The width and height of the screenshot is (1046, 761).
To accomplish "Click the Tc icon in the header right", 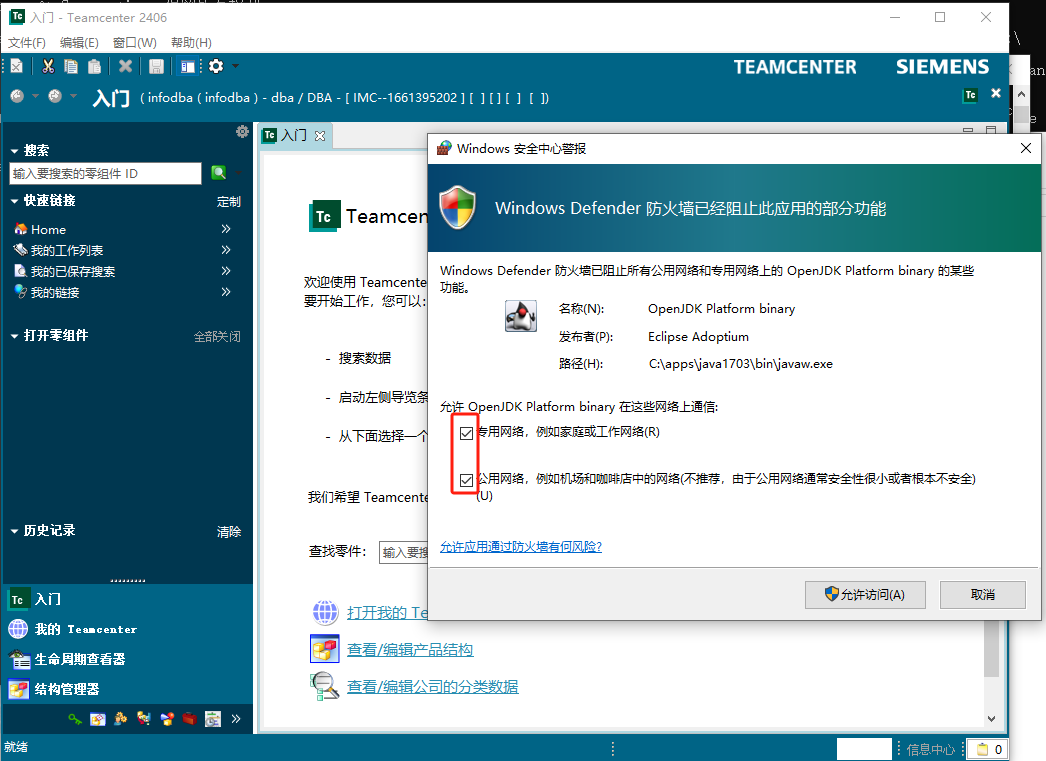I will point(971,95).
